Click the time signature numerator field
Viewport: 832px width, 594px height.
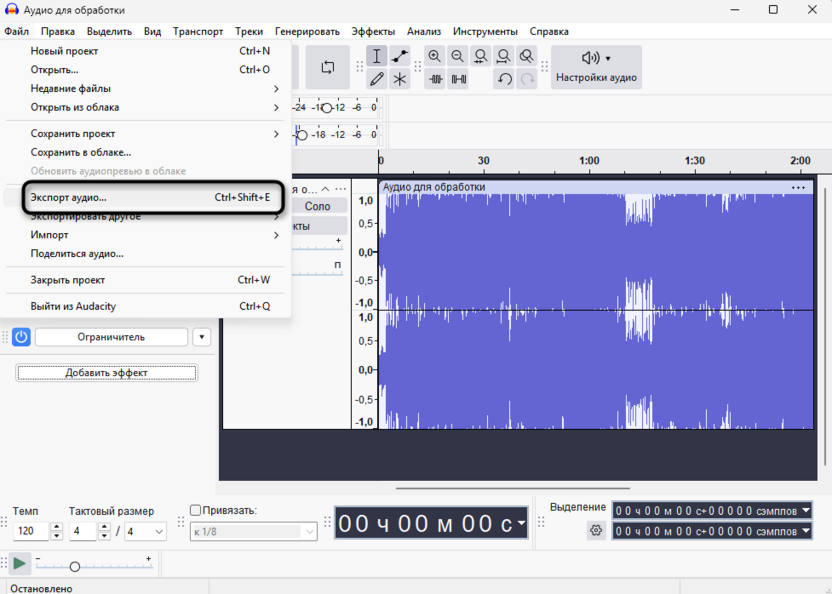(x=84, y=531)
